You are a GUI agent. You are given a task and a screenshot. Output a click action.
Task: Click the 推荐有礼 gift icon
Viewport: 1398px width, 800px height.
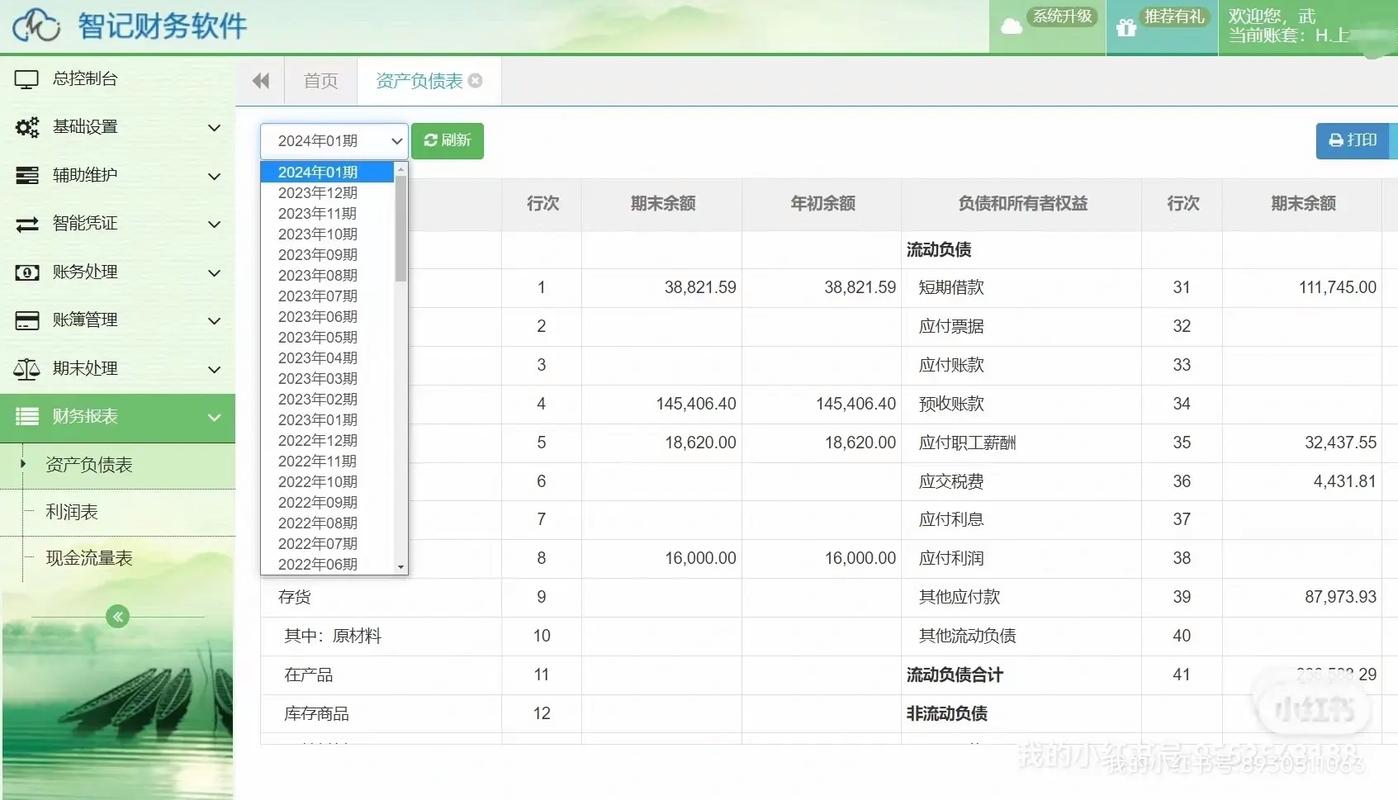click(x=1127, y=27)
